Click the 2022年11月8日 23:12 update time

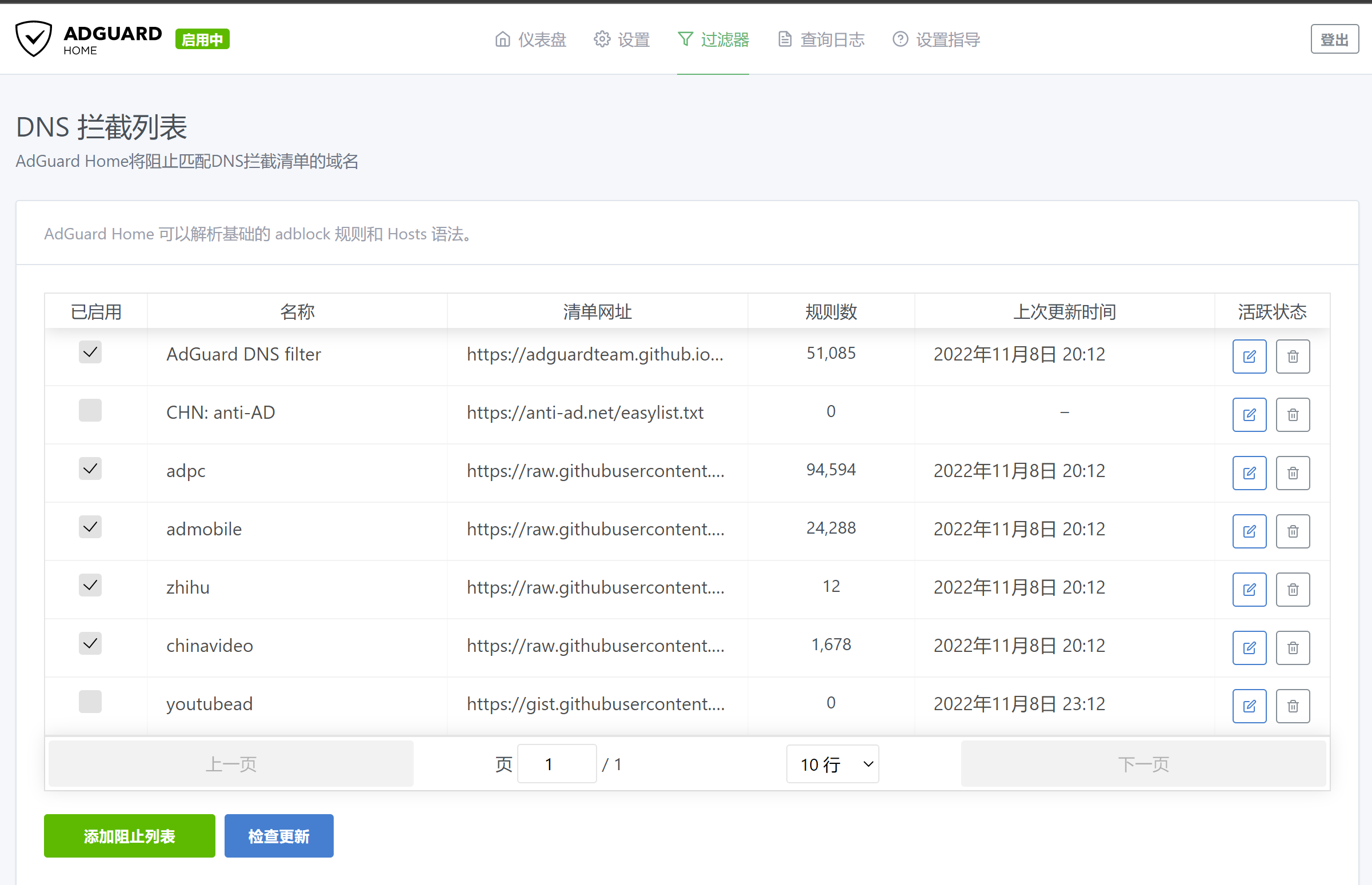coord(1019,704)
